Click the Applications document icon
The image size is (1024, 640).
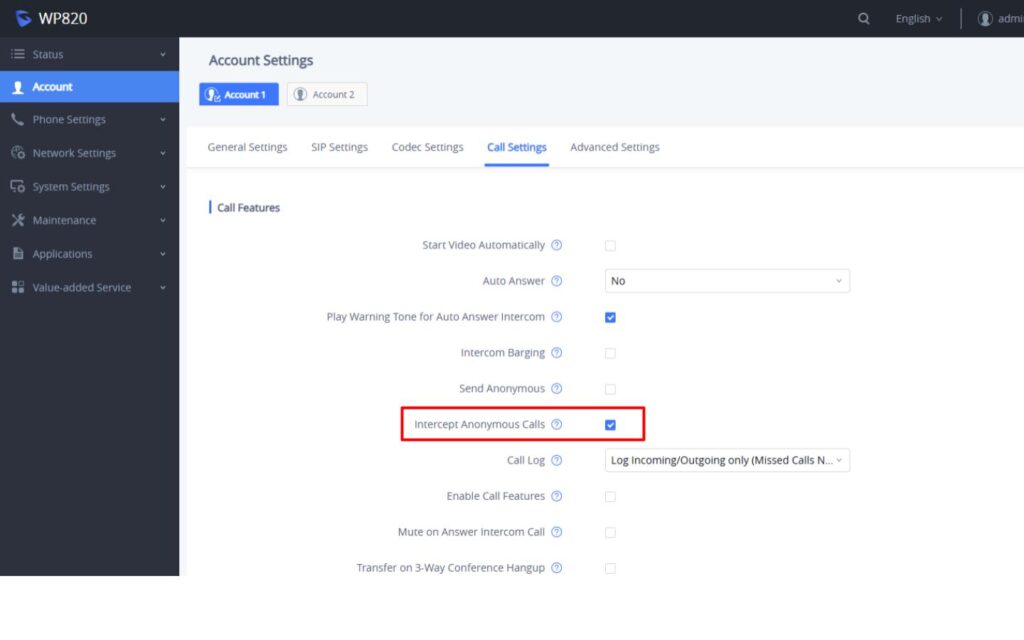click(x=18, y=253)
